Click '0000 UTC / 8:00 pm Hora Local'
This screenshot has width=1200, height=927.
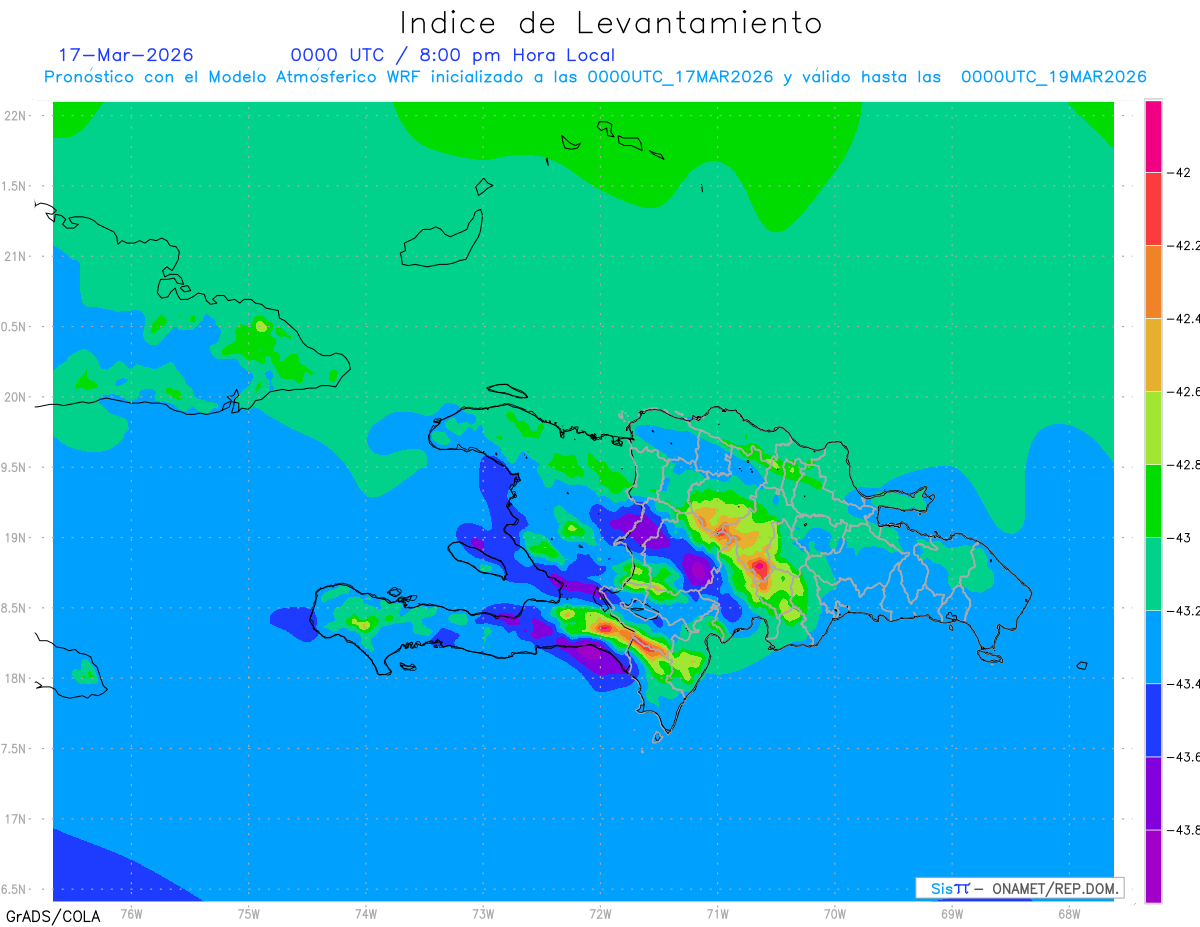[x=452, y=55]
